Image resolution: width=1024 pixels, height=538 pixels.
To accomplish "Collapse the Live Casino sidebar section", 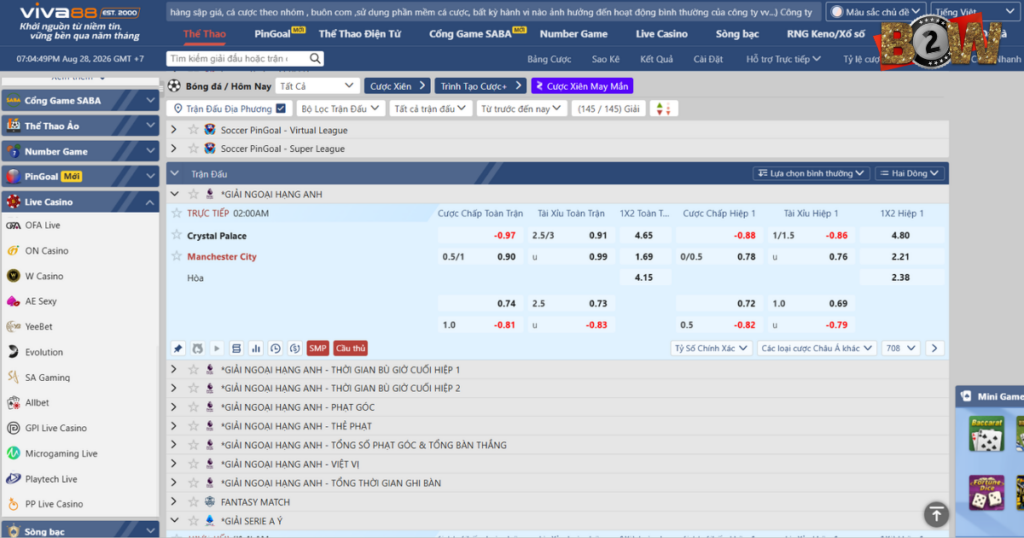I will coord(80,202).
